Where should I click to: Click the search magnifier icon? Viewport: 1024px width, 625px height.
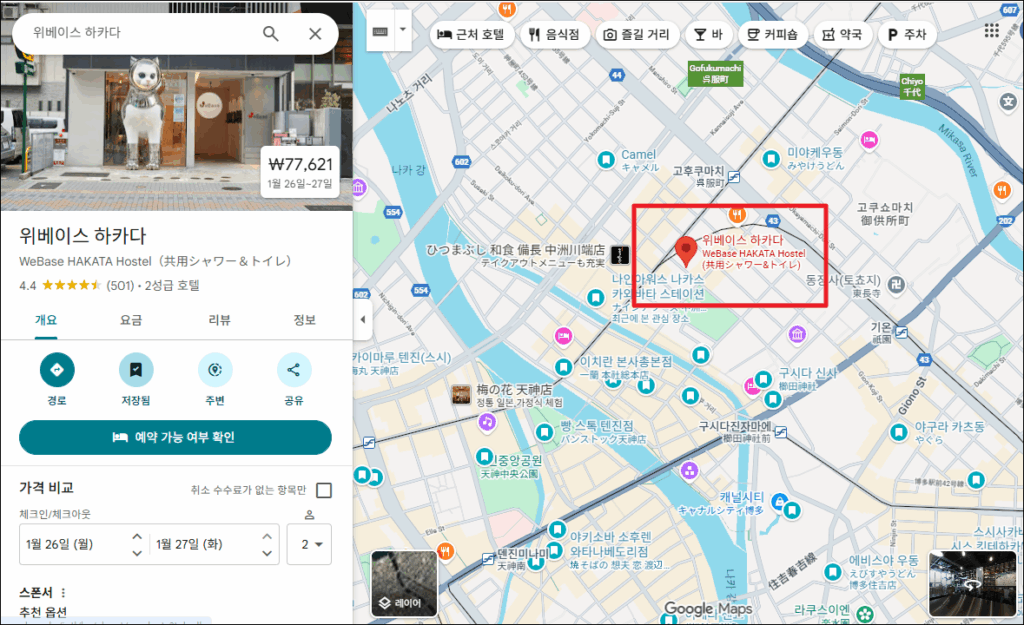tap(271, 34)
